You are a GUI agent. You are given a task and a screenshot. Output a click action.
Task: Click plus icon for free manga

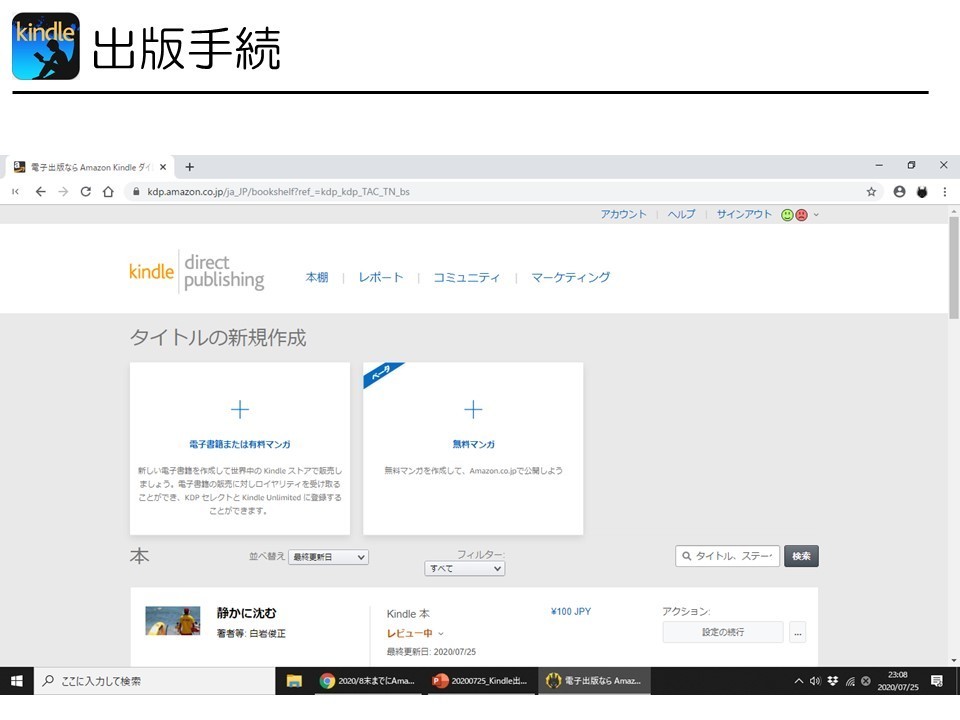pos(473,409)
